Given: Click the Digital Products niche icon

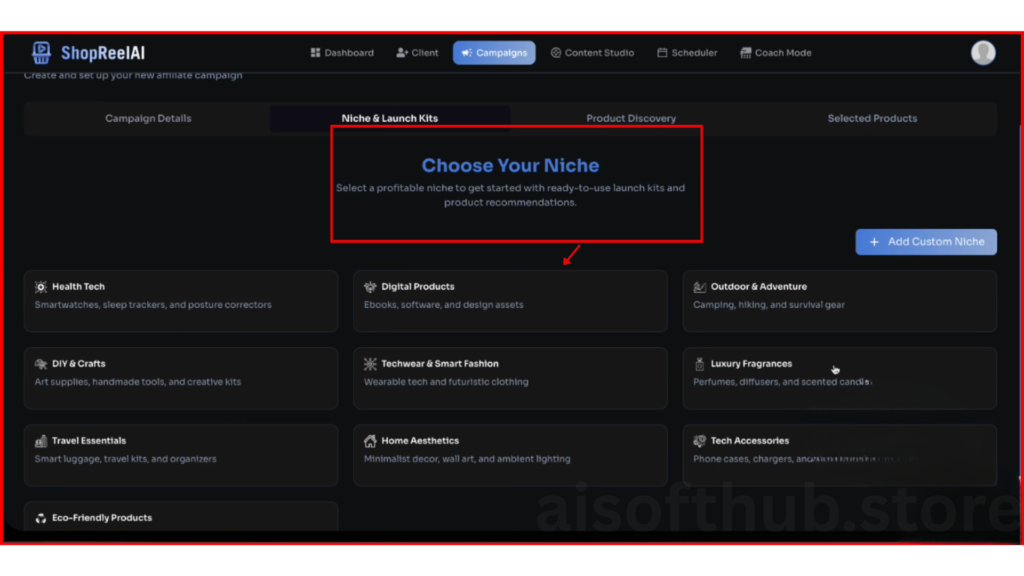Looking at the screenshot, I should 371,287.
